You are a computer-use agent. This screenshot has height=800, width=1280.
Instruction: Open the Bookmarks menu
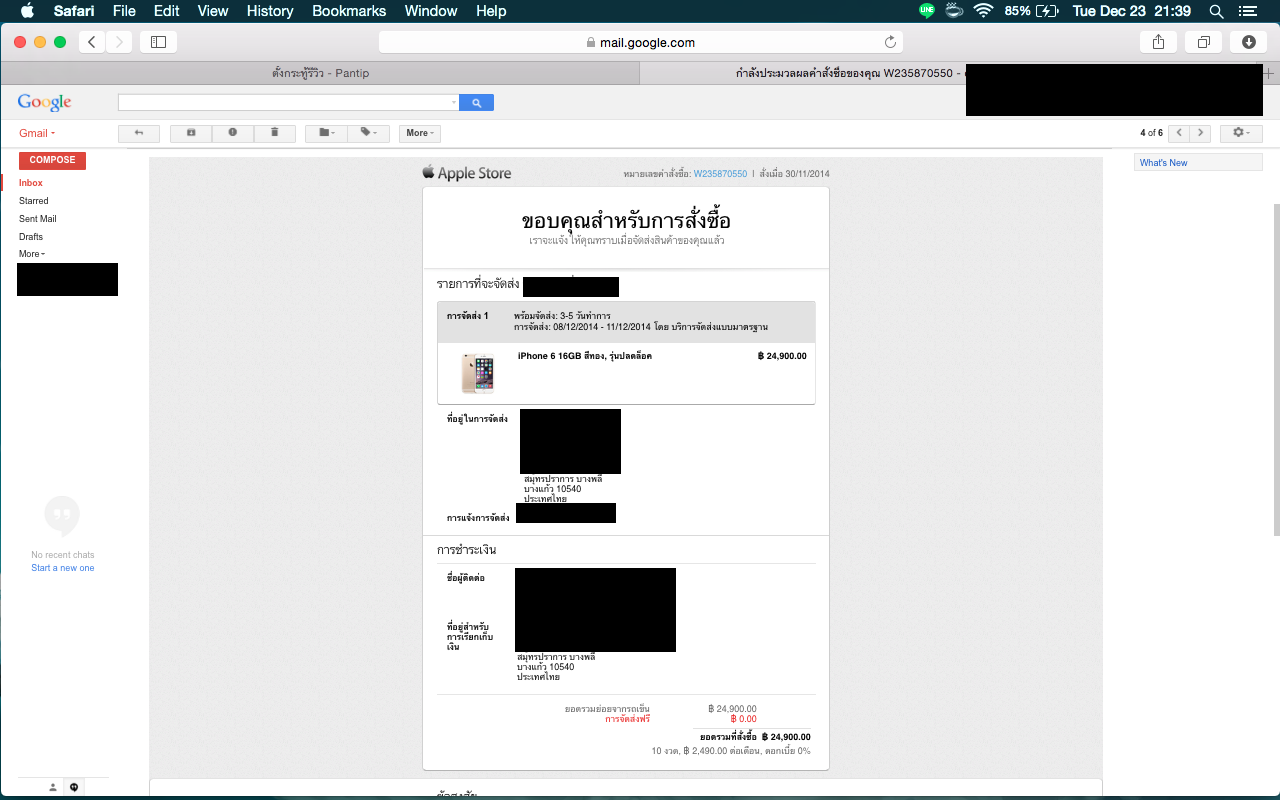(349, 11)
